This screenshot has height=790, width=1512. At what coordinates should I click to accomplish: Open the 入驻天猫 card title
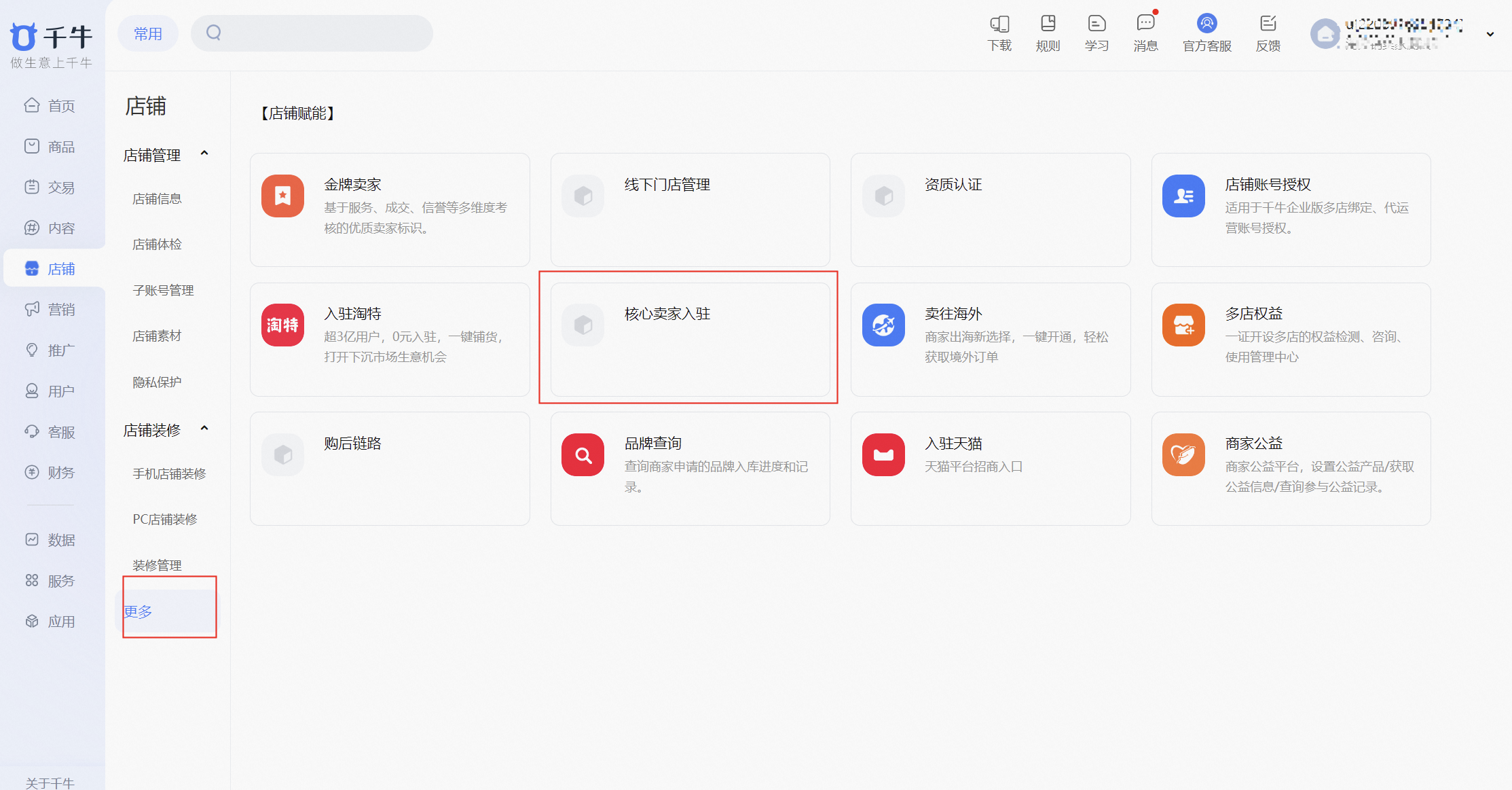(x=953, y=444)
